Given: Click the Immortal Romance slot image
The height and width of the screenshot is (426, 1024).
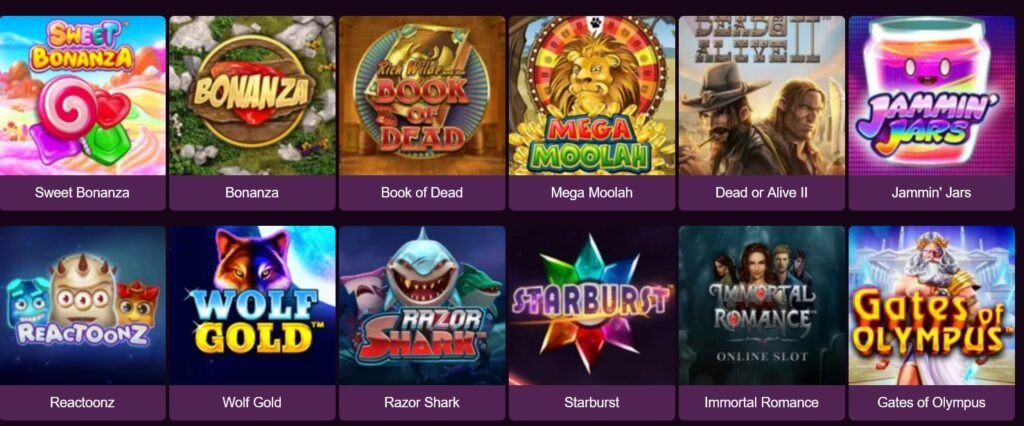Looking at the screenshot, I should [x=761, y=306].
